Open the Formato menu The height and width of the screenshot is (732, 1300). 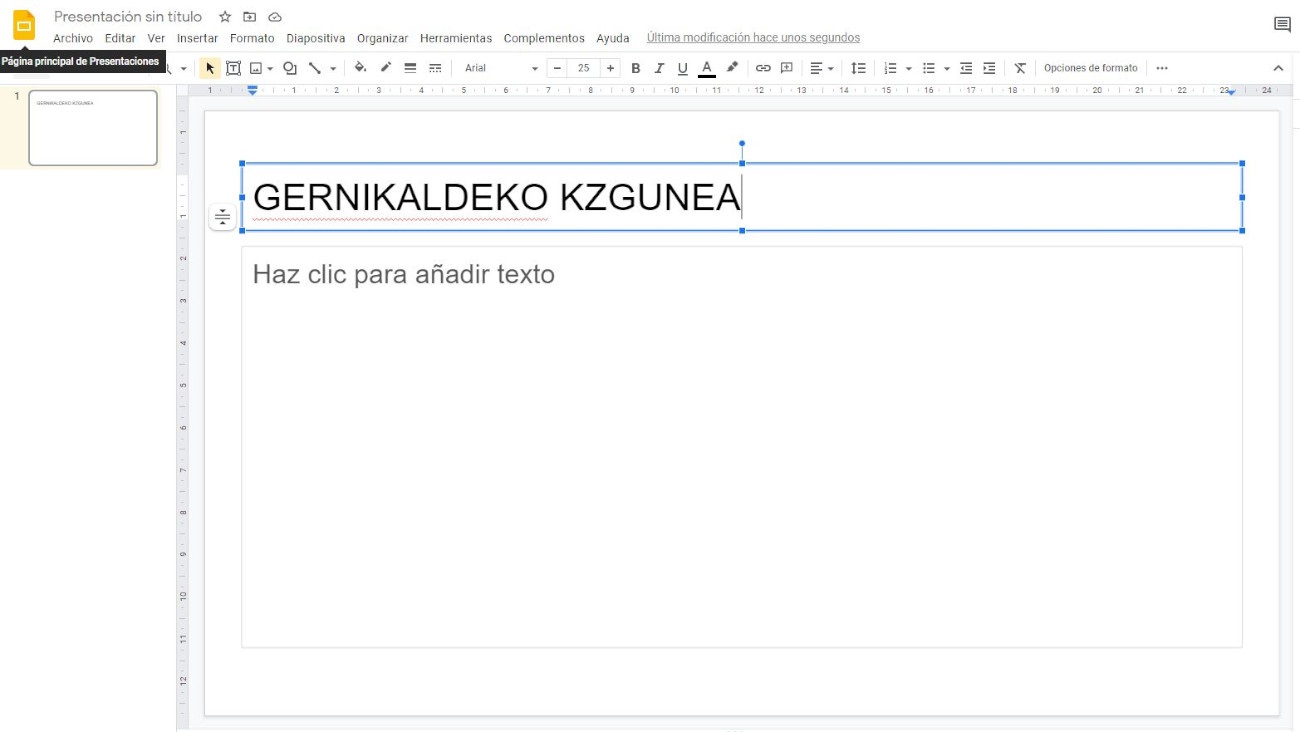252,38
